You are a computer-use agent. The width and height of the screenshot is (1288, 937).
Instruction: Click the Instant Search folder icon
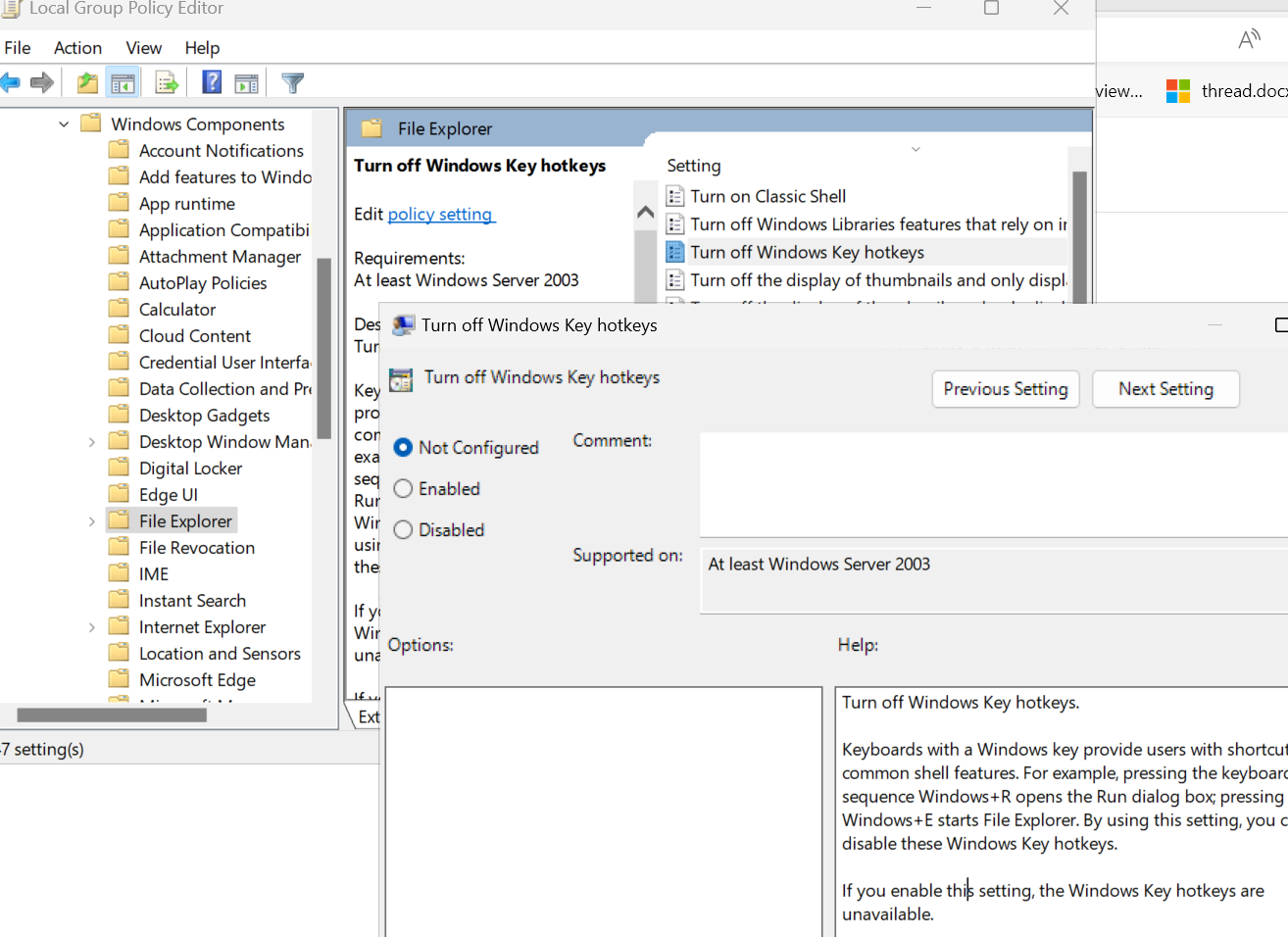pyautogui.click(x=119, y=600)
